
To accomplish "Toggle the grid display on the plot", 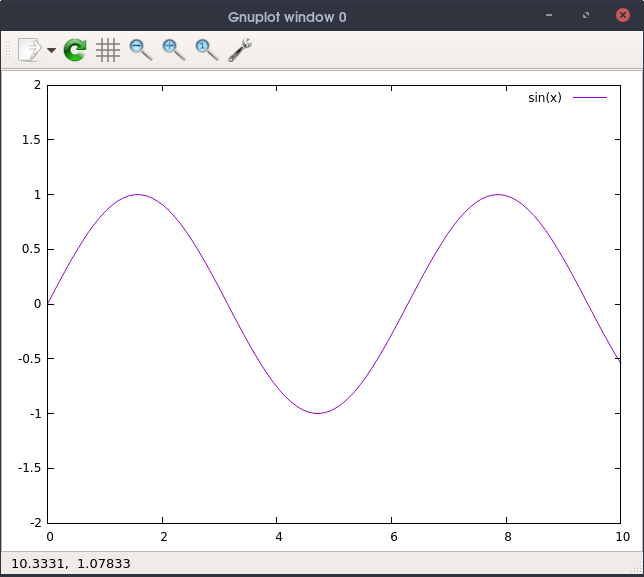I will pyautogui.click(x=108, y=50).
